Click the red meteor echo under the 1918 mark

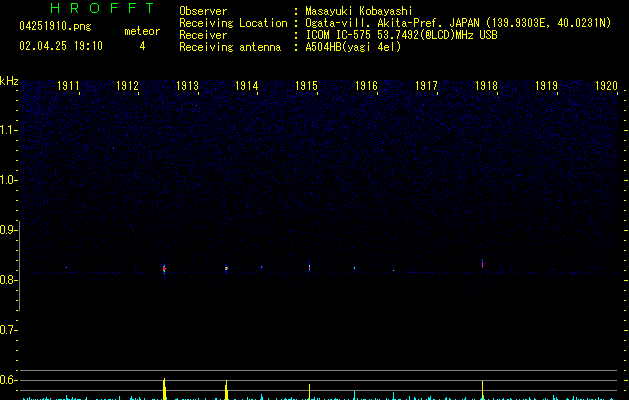483,264
